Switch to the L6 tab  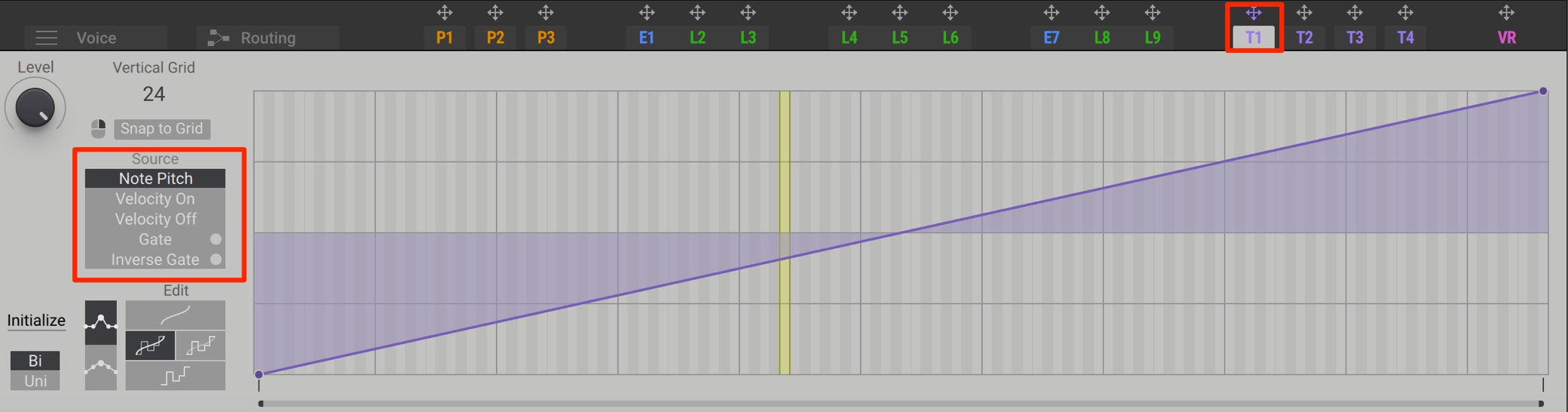coord(951,38)
